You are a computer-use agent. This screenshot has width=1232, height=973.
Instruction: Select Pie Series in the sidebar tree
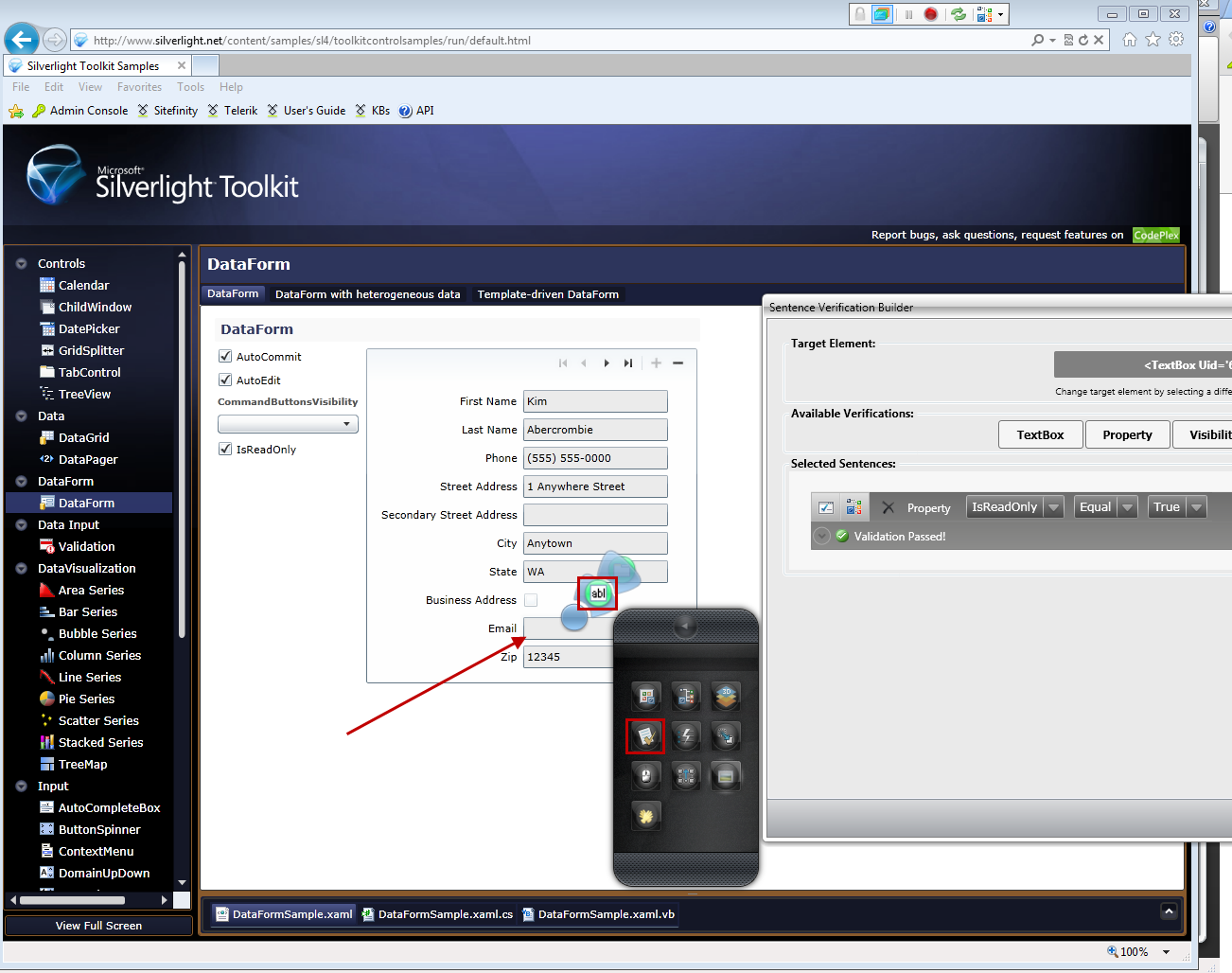tap(86, 699)
